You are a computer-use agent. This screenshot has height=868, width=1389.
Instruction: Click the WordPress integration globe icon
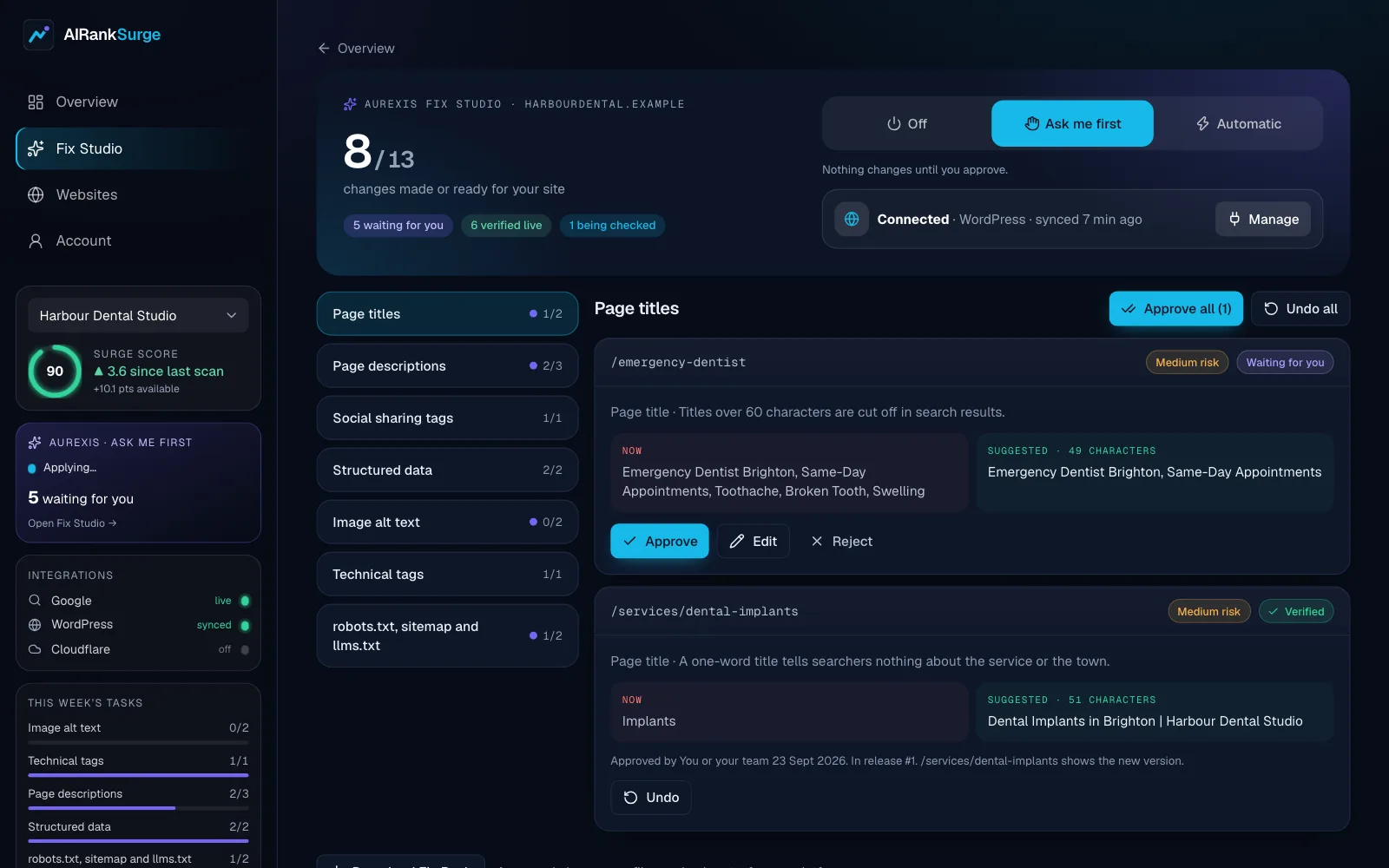pos(35,625)
